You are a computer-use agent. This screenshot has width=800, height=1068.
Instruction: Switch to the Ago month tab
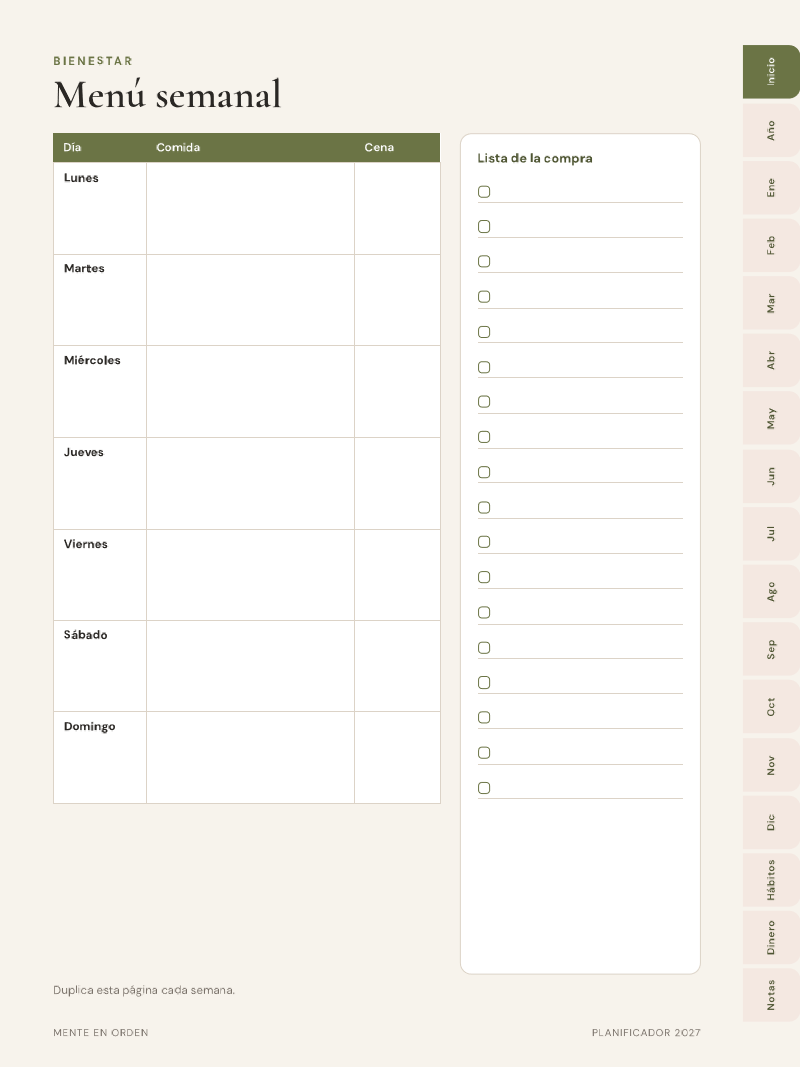pos(771,591)
